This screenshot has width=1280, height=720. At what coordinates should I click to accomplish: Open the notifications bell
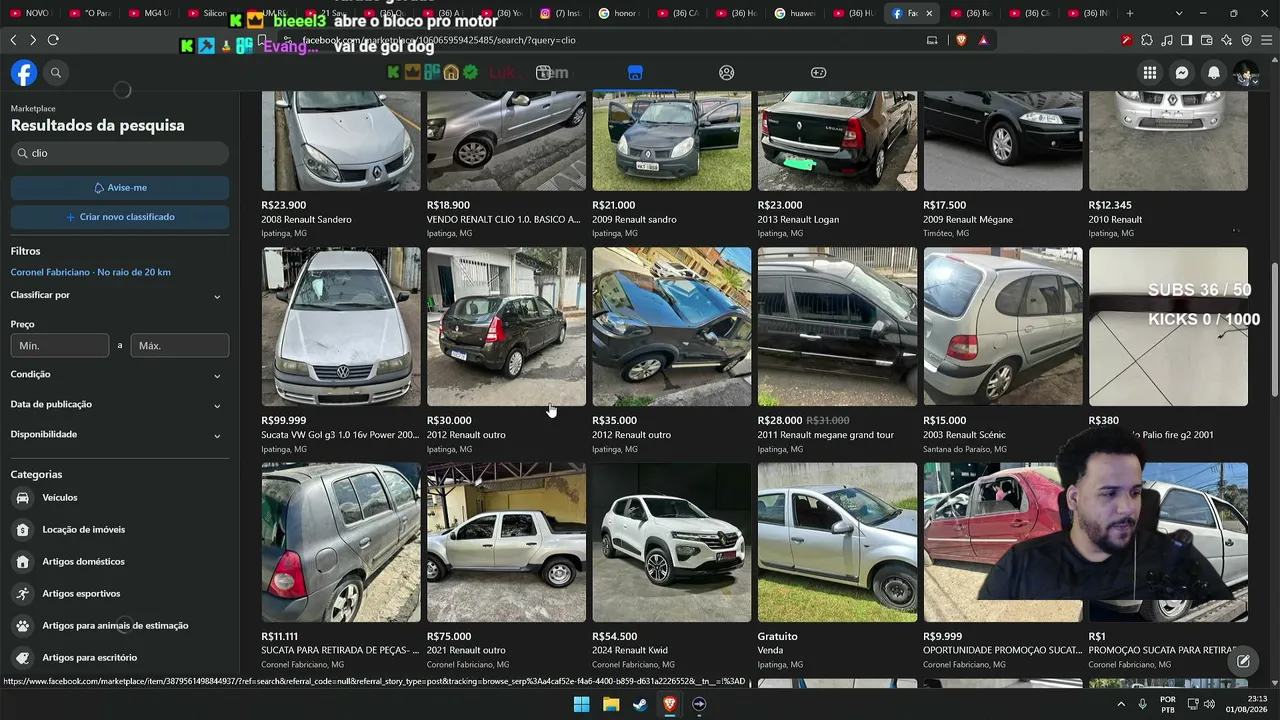click(x=1214, y=73)
